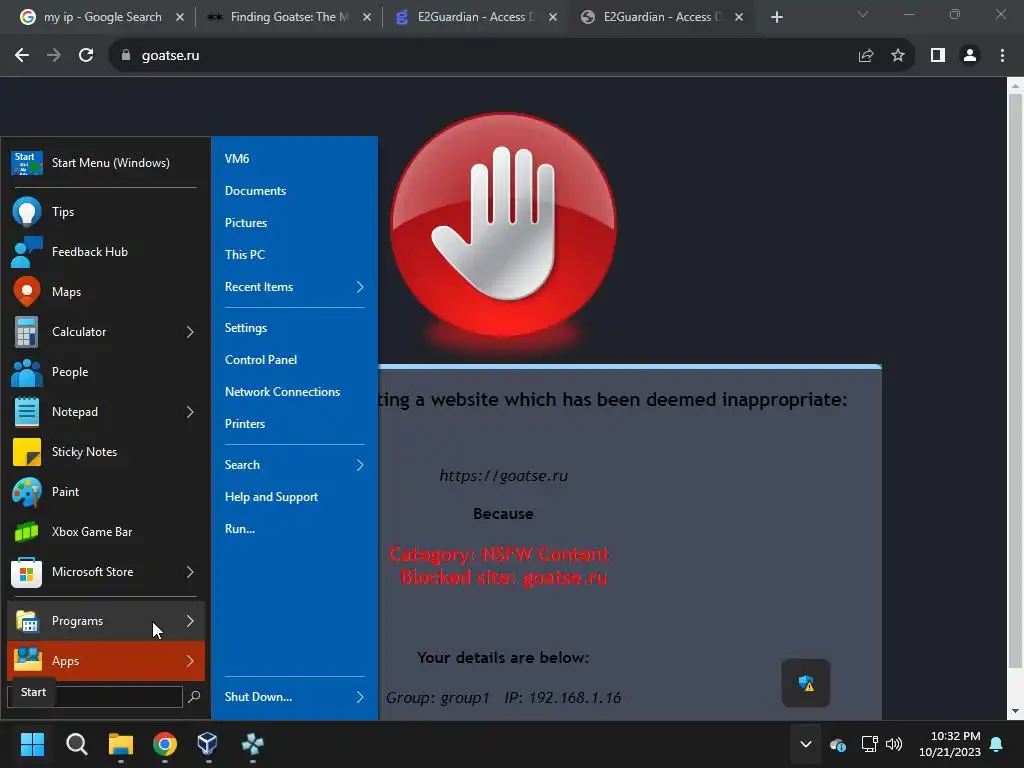Open the People app icon
The height and width of the screenshot is (768, 1024).
tap(27, 372)
